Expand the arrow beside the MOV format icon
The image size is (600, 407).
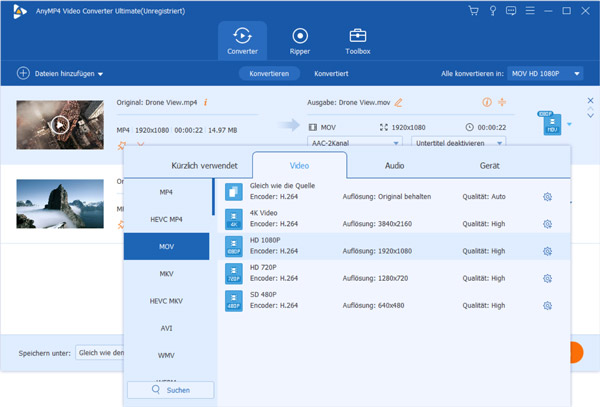[569, 124]
